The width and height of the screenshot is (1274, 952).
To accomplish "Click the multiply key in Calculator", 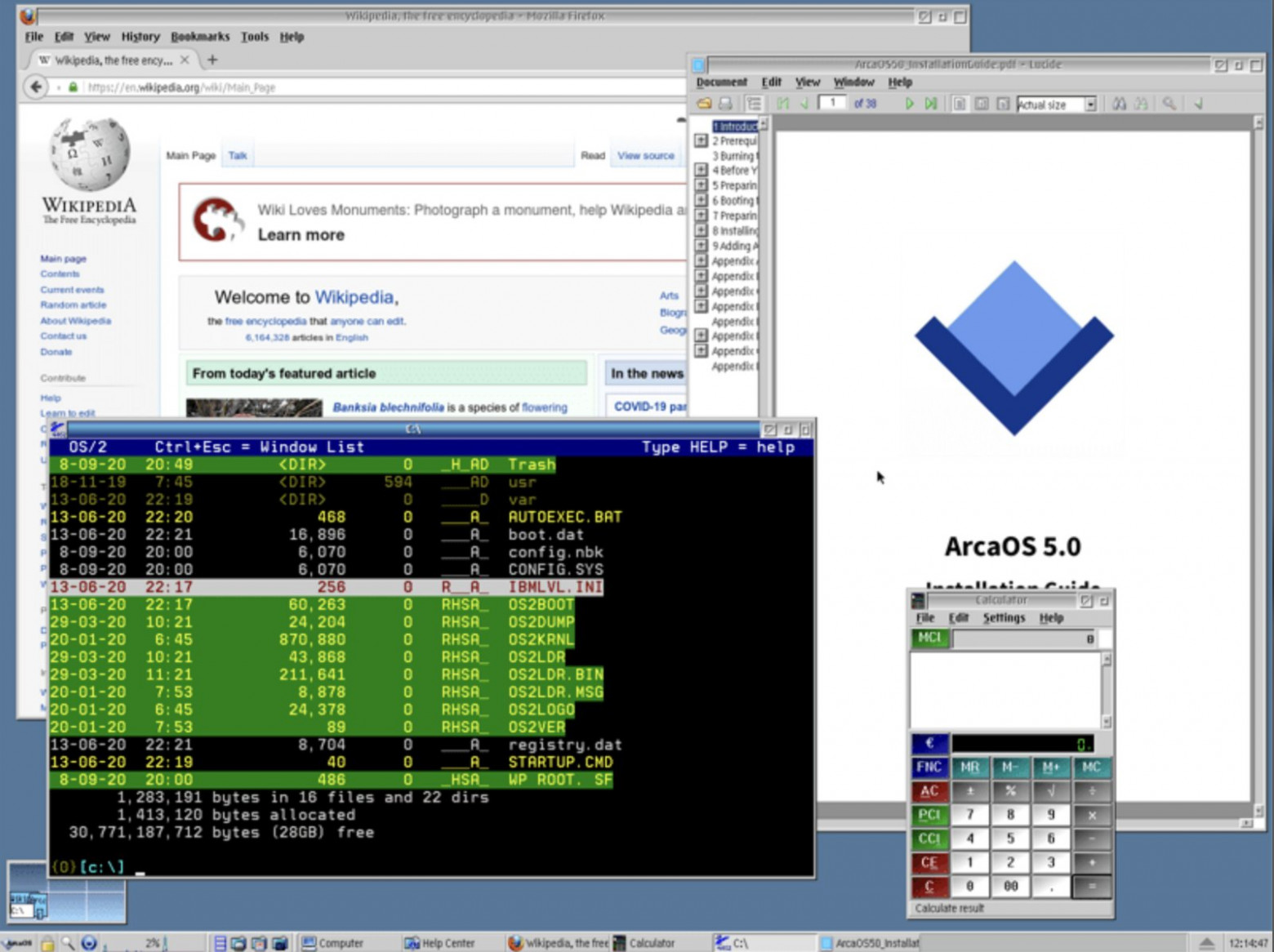I will tap(1091, 815).
